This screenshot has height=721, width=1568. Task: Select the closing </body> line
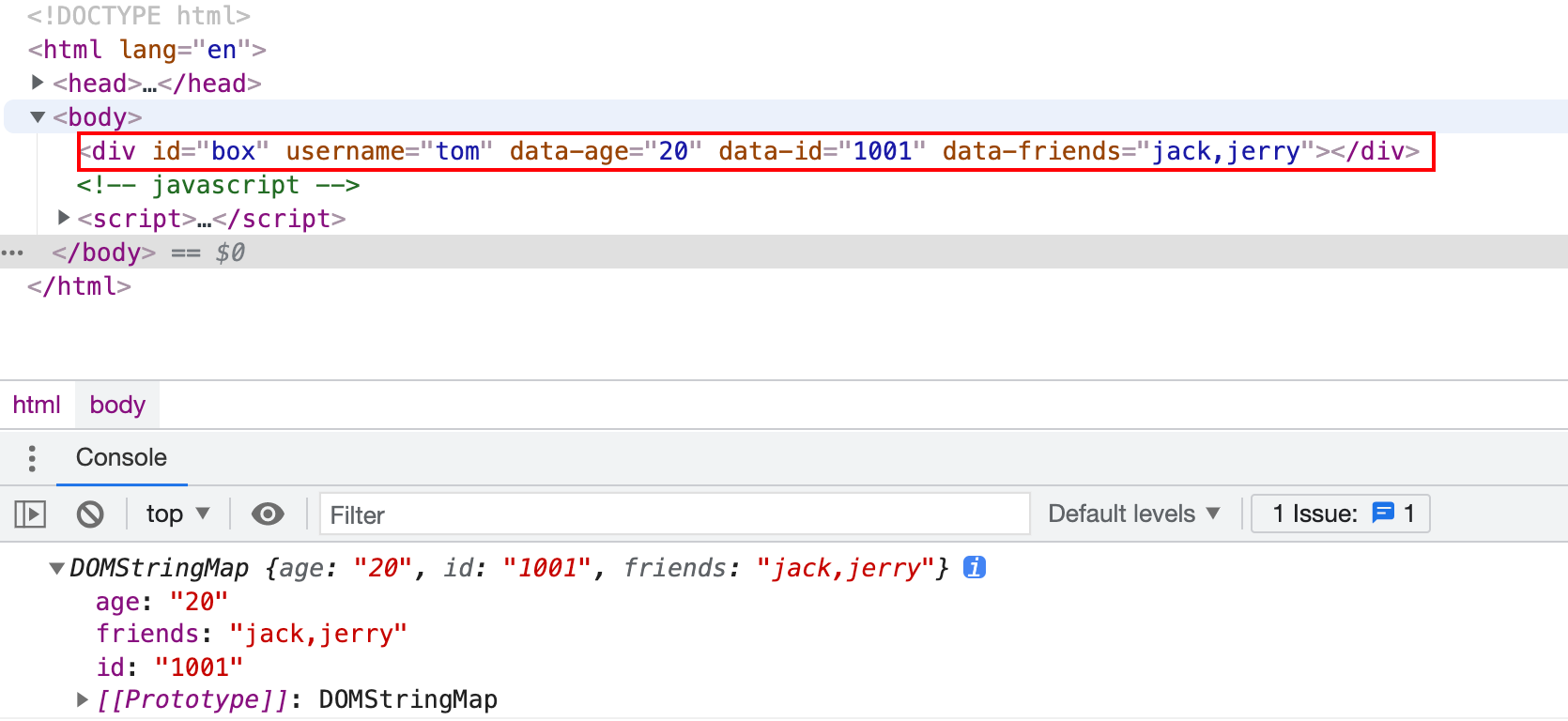pos(104,253)
